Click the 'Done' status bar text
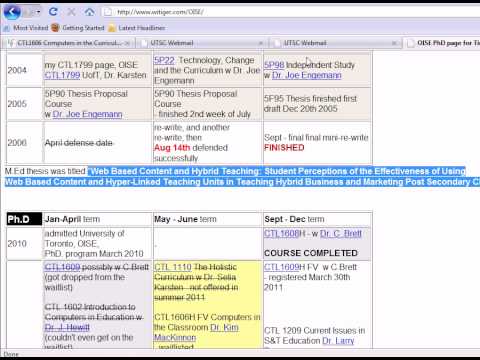480x360 pixels. pyautogui.click(x=11, y=354)
